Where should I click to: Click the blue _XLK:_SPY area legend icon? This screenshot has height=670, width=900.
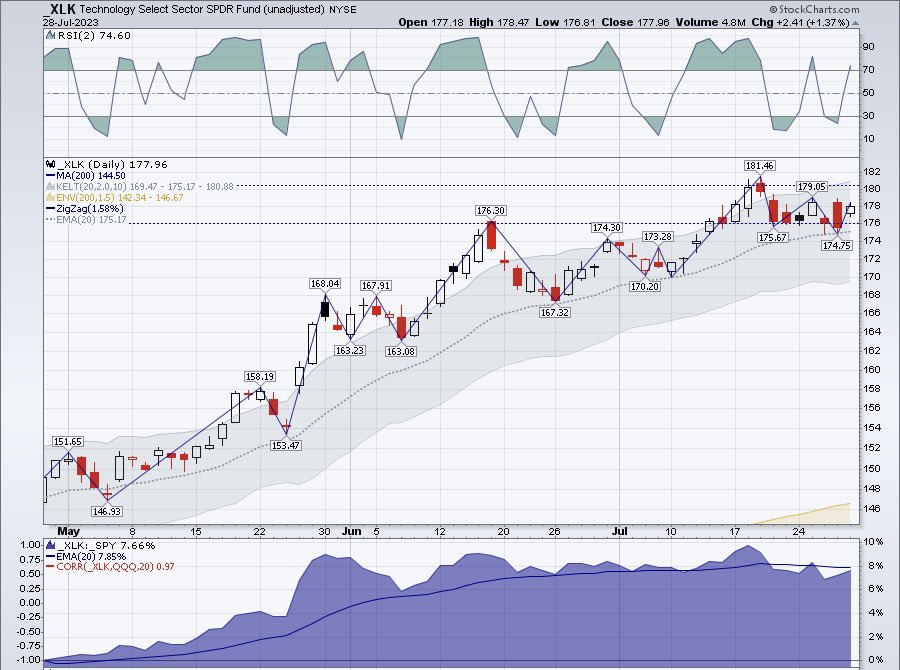pyautogui.click(x=51, y=545)
